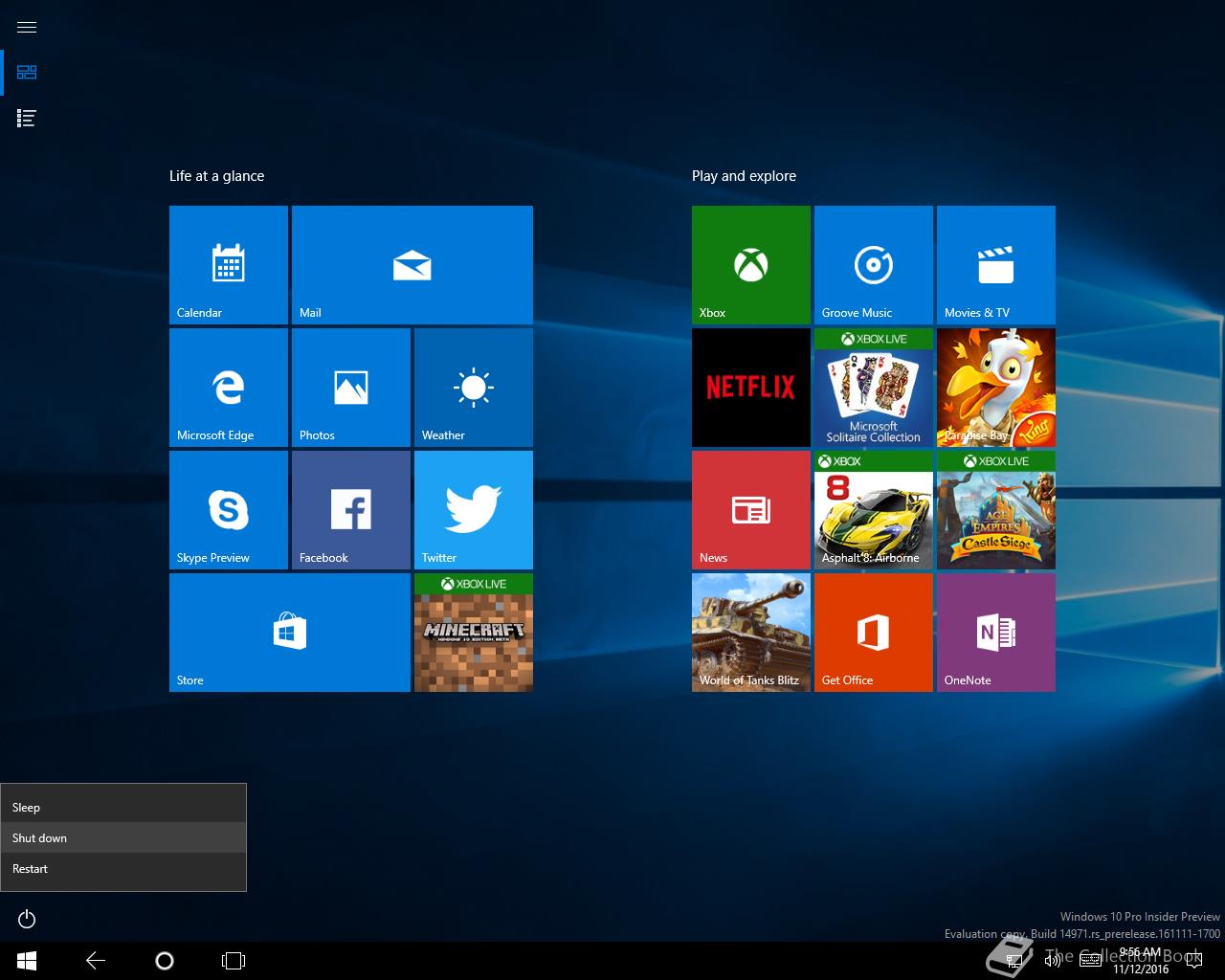
Task: Click the Power button icon
Action: point(27,919)
